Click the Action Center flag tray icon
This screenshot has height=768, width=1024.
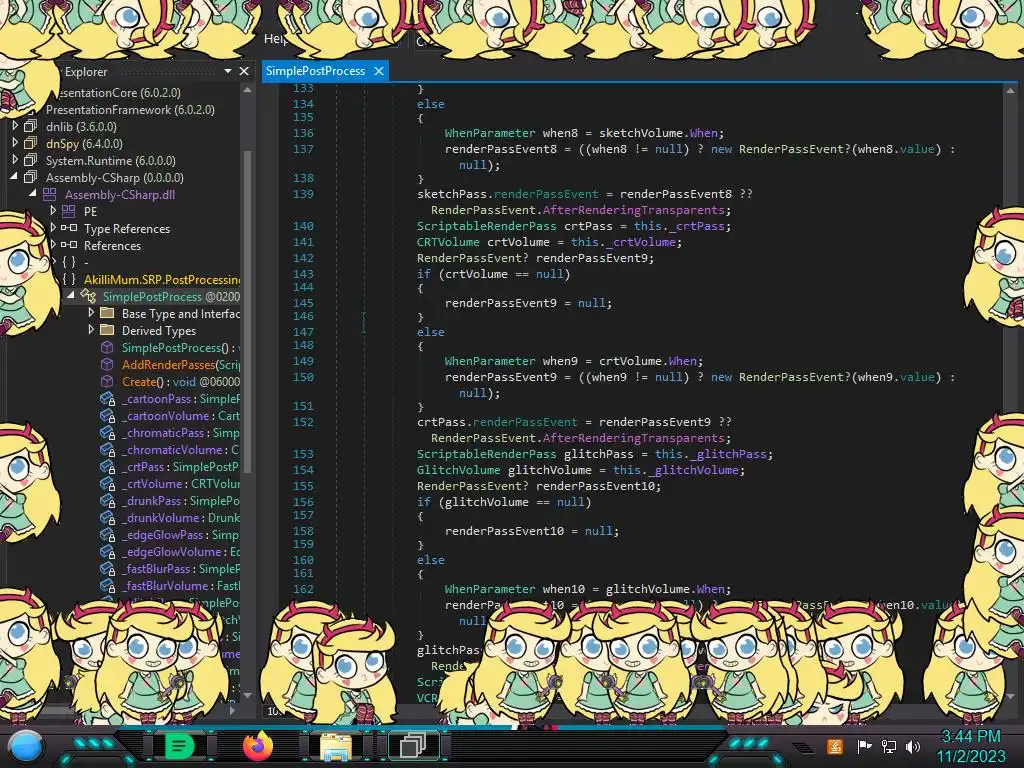[x=864, y=746]
